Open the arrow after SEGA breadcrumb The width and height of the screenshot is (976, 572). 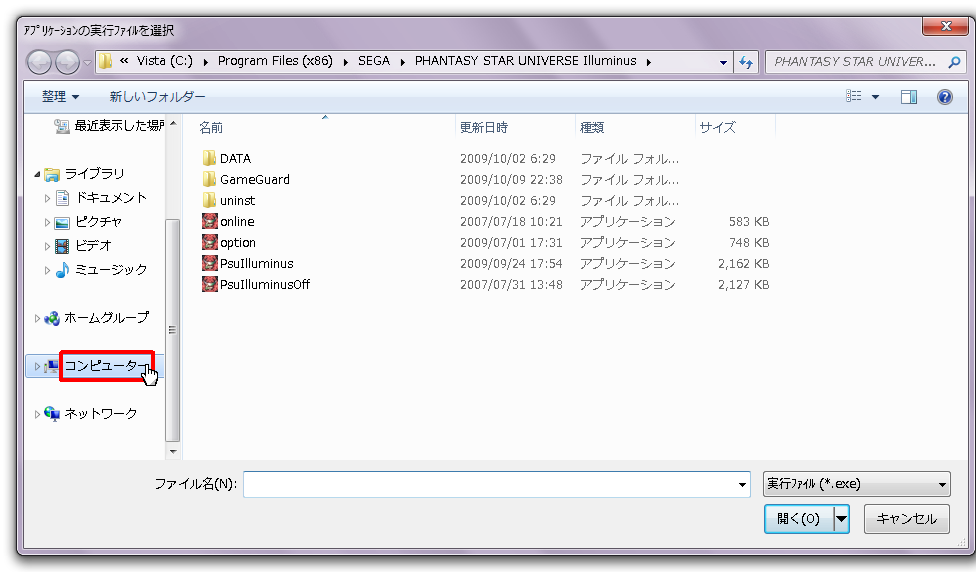[x=403, y=62]
